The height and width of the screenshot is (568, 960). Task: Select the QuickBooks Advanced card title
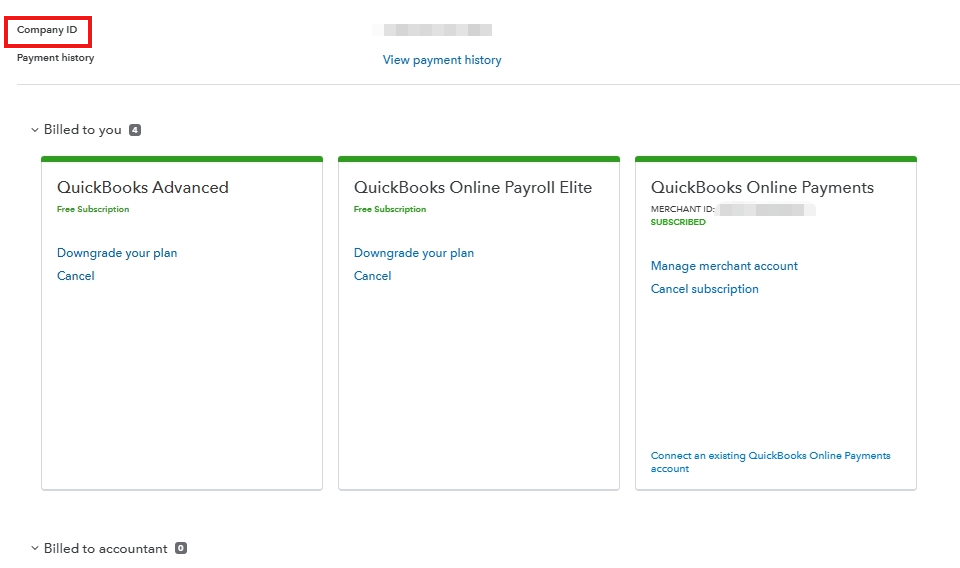point(143,187)
